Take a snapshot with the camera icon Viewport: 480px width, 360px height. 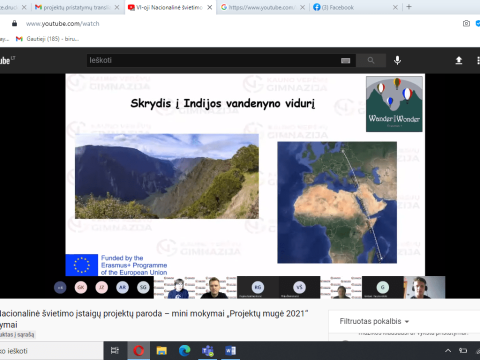pyautogui.click(x=466, y=23)
